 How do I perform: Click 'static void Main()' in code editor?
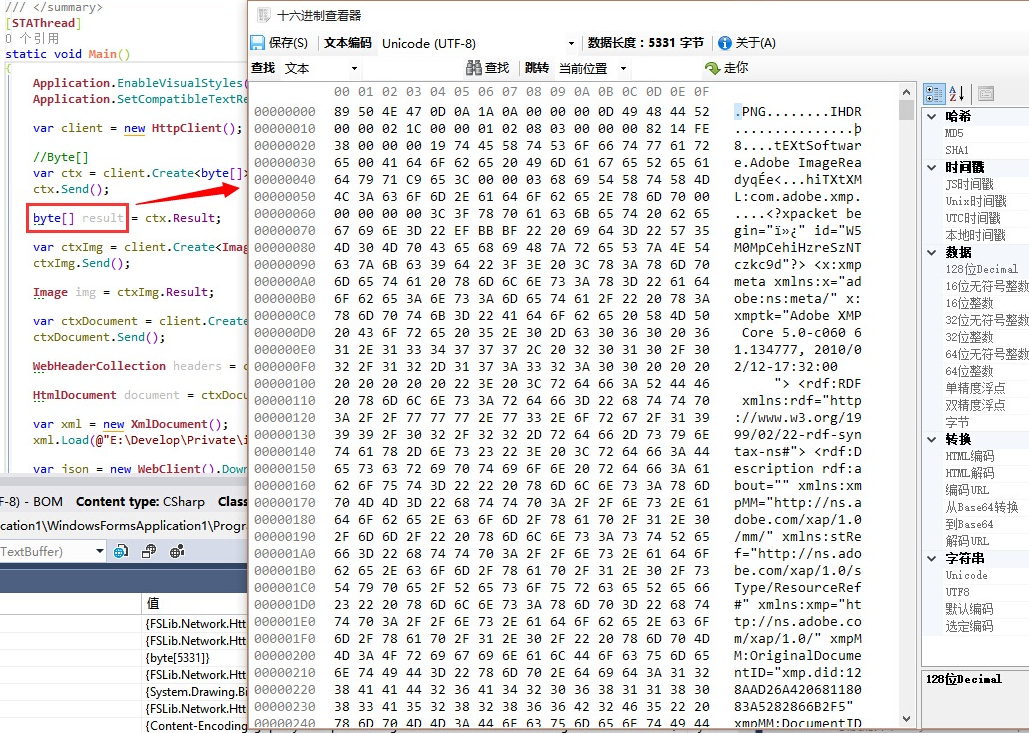68,54
